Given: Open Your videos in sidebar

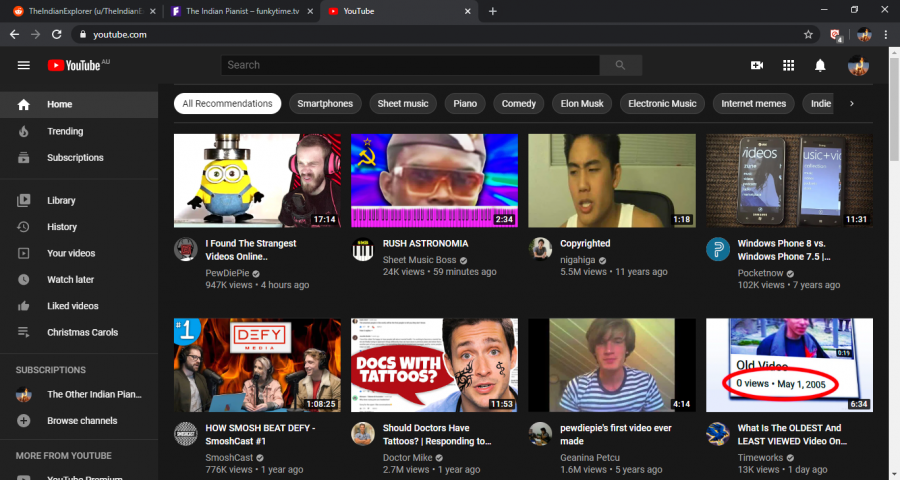Looking at the screenshot, I should pyautogui.click(x=79, y=253).
